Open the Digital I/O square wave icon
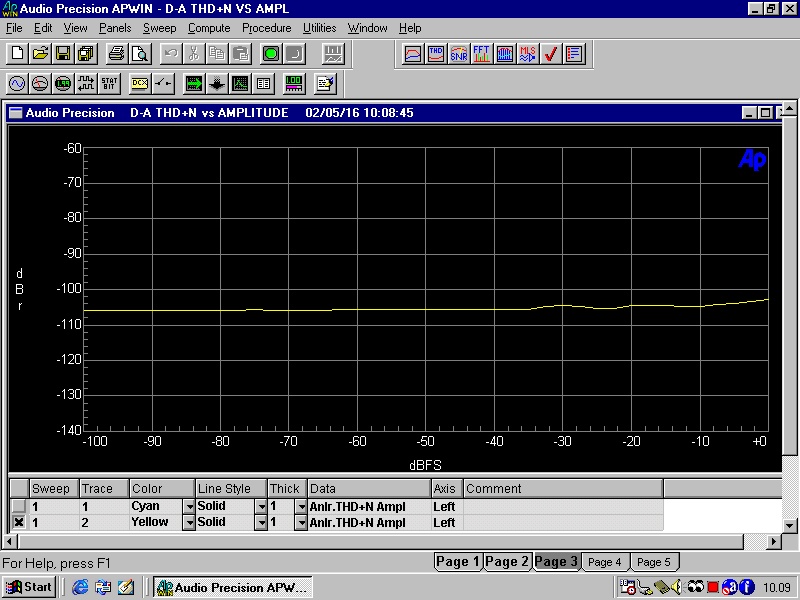800x600 pixels. coord(86,84)
